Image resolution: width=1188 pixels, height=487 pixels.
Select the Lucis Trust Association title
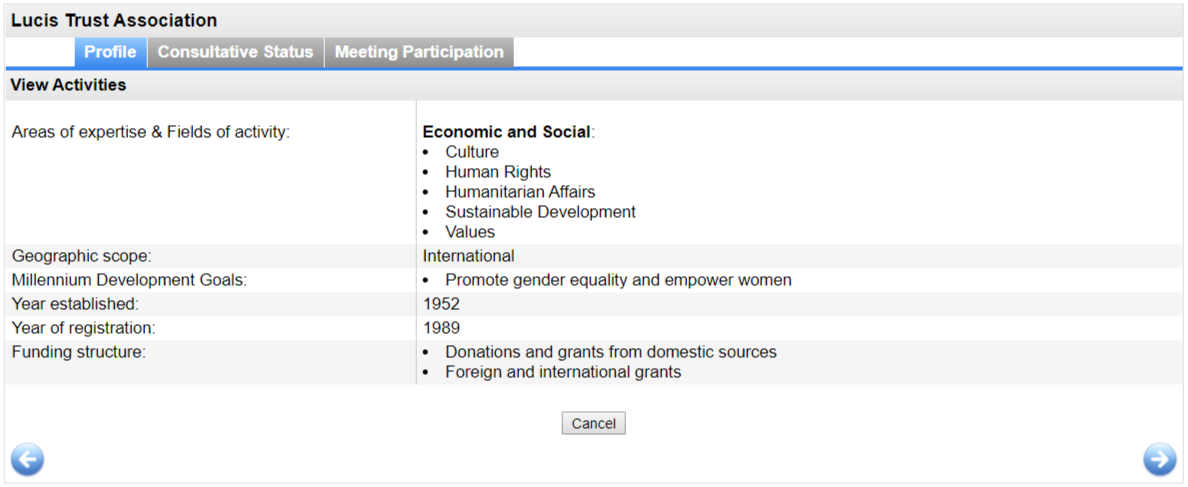click(x=114, y=20)
